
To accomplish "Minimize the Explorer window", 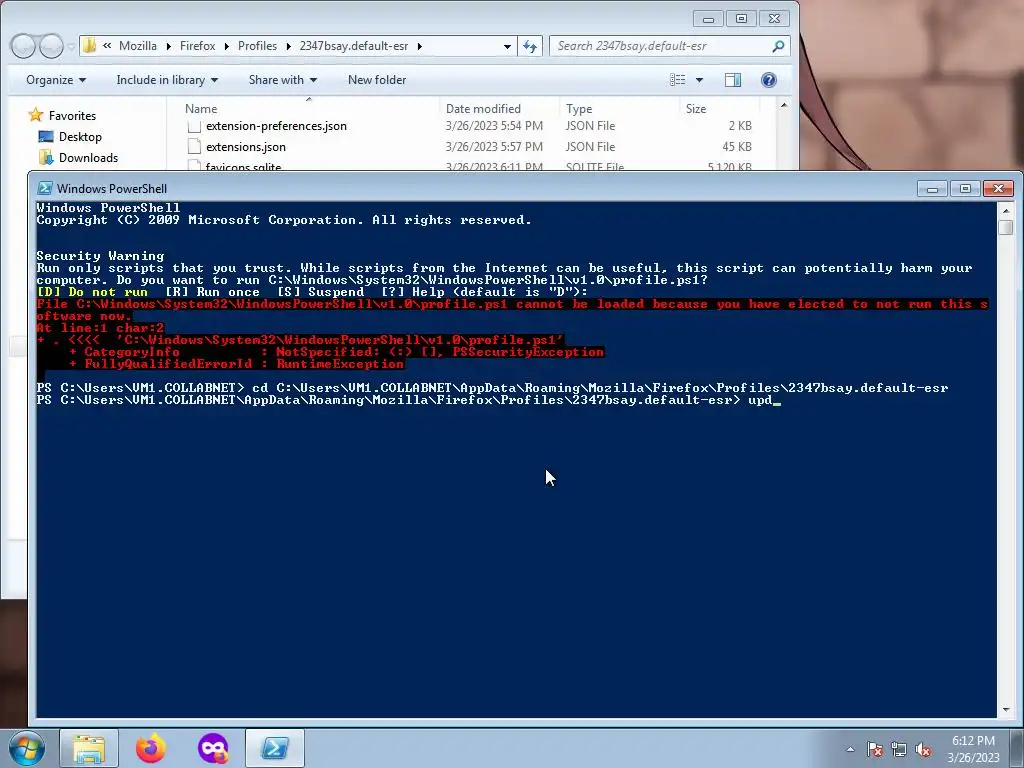I will [x=708, y=19].
